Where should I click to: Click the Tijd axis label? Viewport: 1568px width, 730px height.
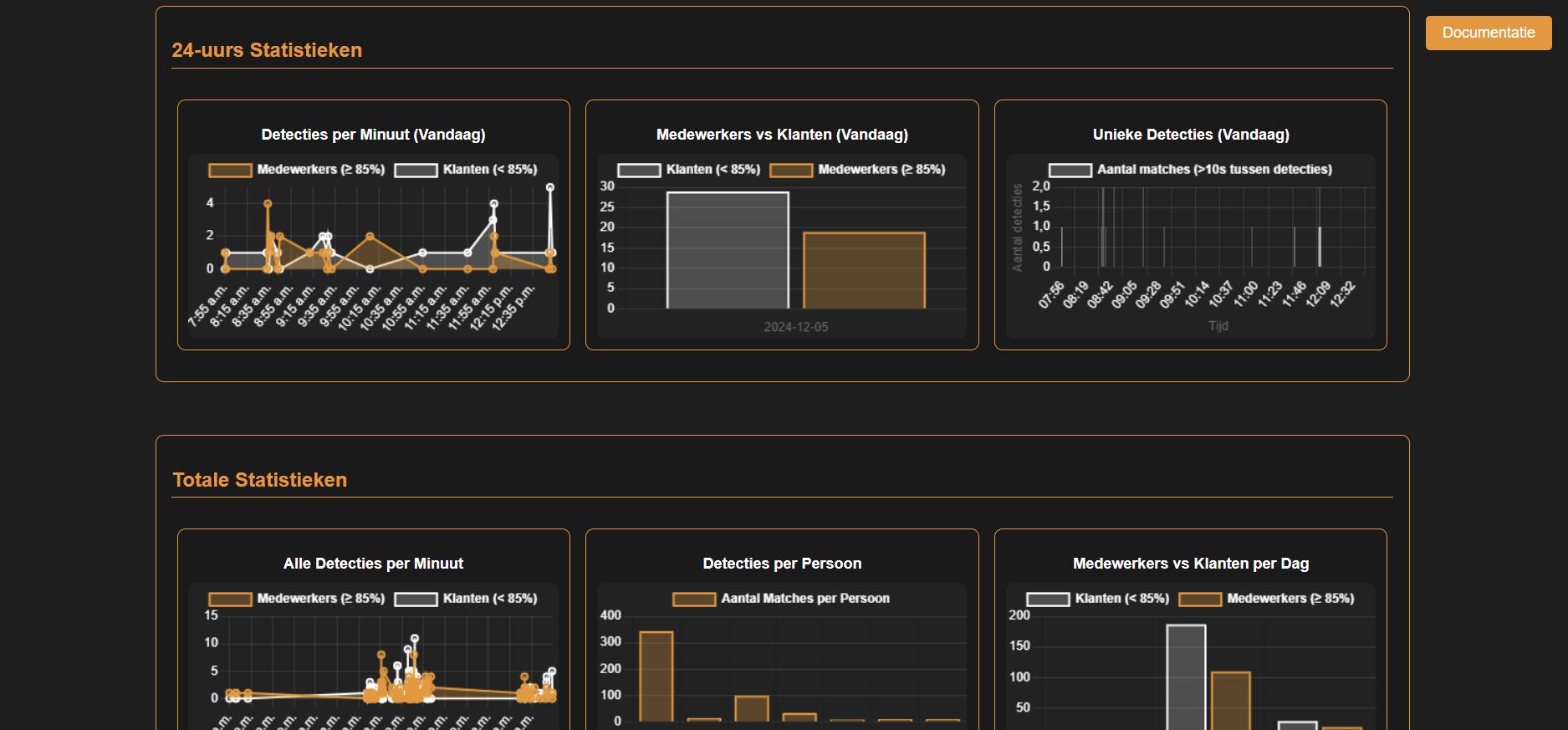1218,326
